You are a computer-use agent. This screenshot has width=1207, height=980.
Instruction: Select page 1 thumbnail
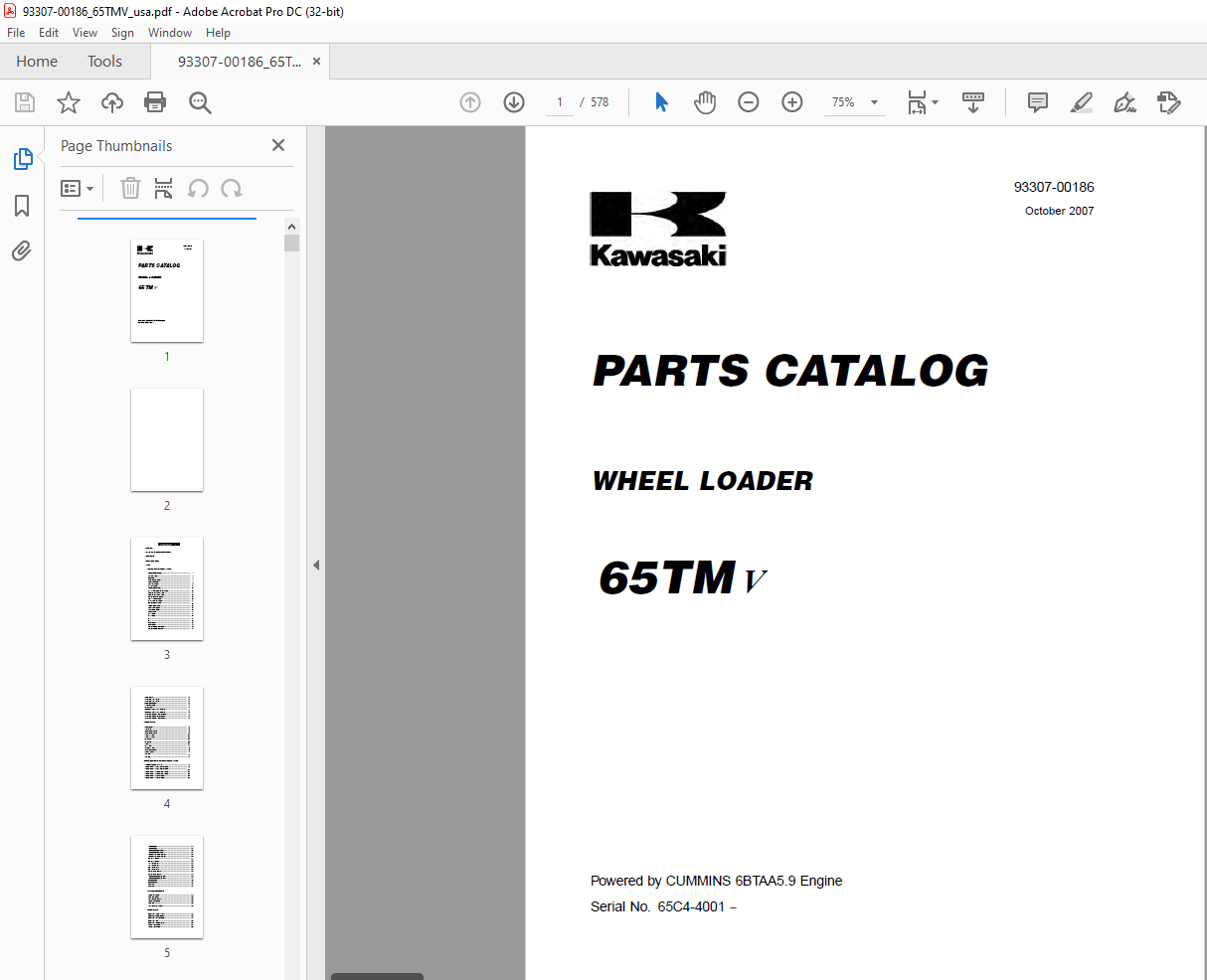pos(167,291)
